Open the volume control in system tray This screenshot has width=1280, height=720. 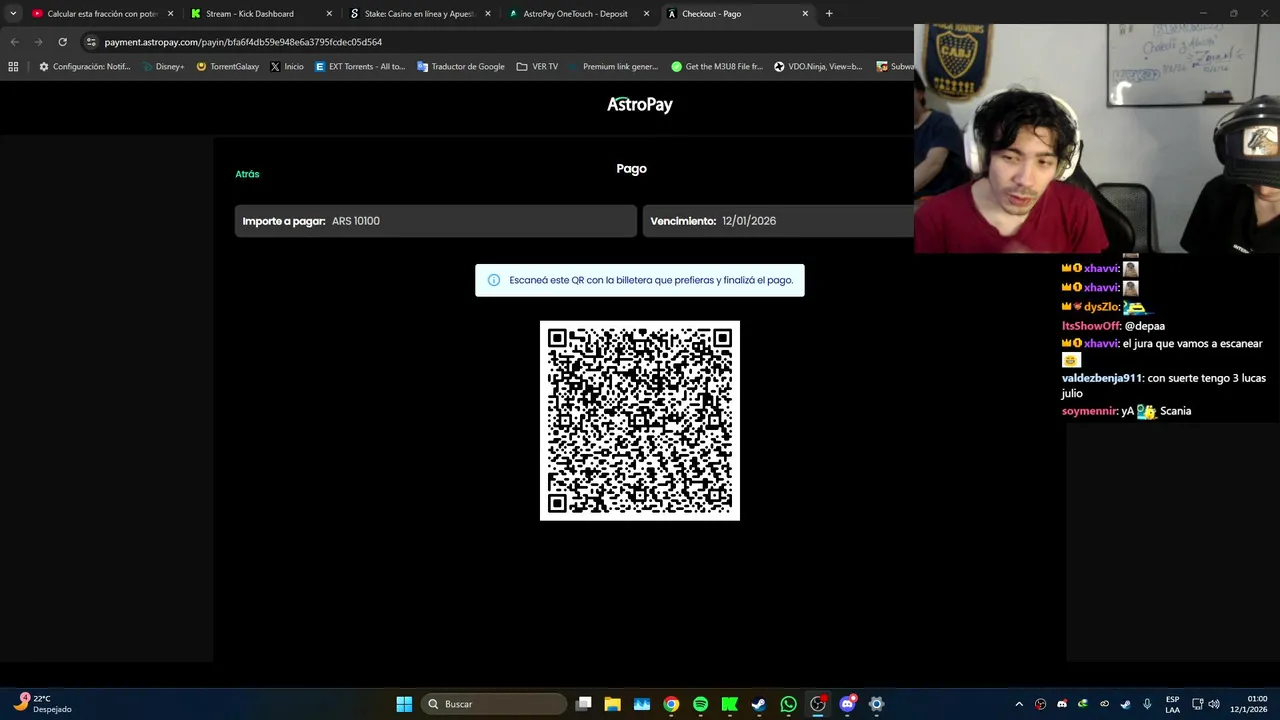pos(1214,704)
